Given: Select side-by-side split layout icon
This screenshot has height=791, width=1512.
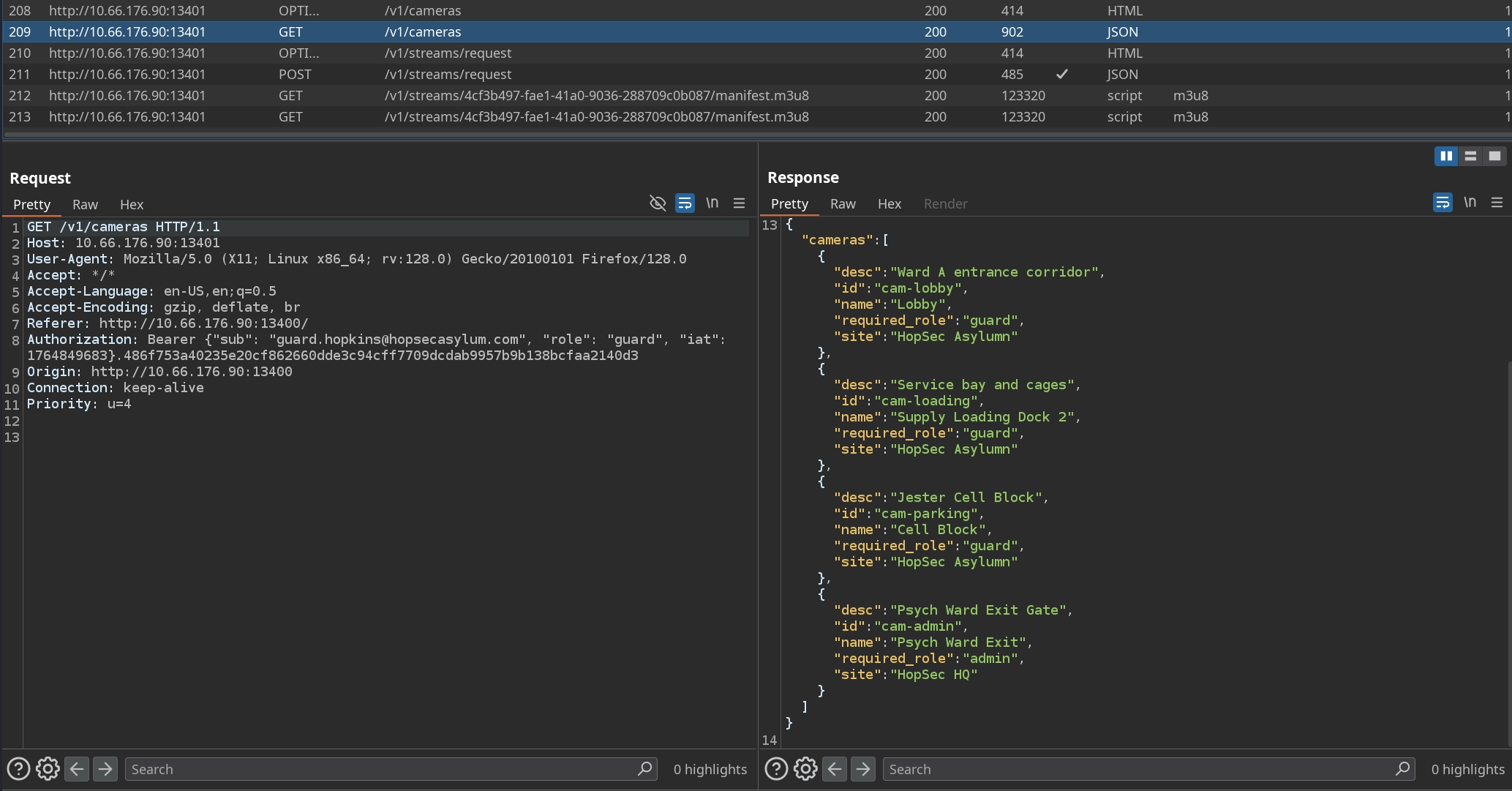Looking at the screenshot, I should click(1445, 156).
